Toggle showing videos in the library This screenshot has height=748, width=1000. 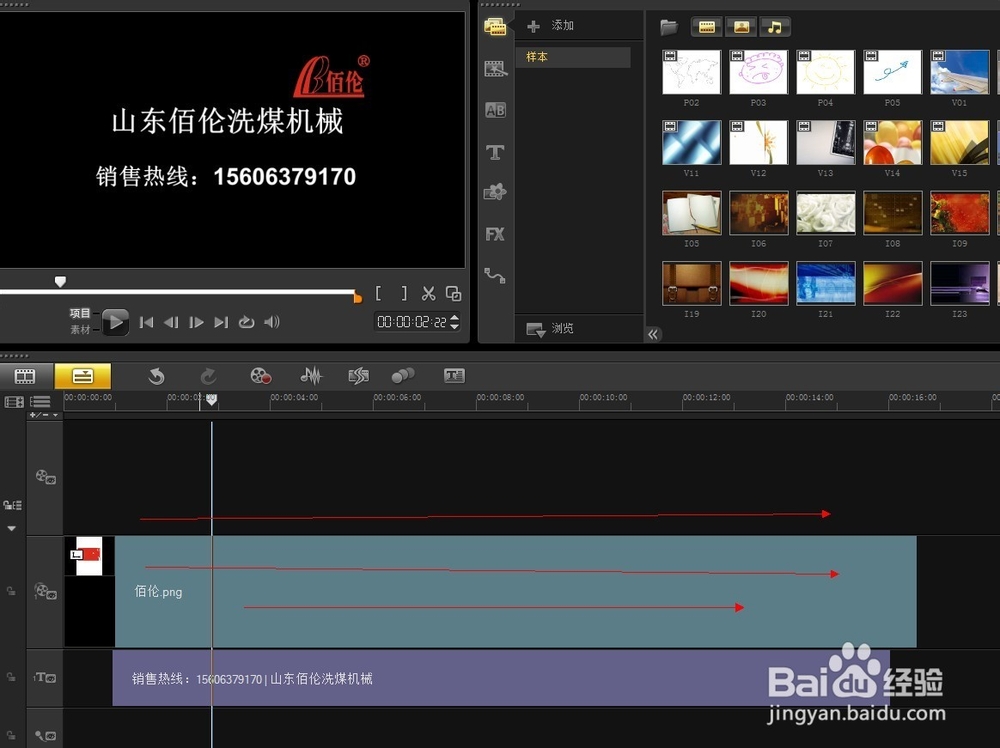click(x=707, y=27)
